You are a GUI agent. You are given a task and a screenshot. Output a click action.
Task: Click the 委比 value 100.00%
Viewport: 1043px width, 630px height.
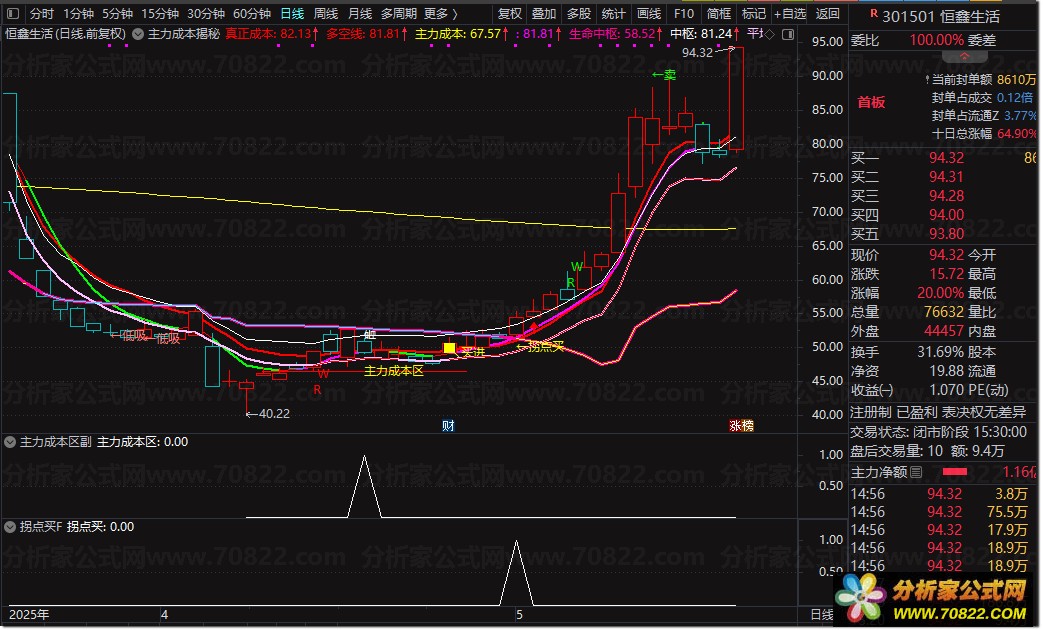click(937, 41)
